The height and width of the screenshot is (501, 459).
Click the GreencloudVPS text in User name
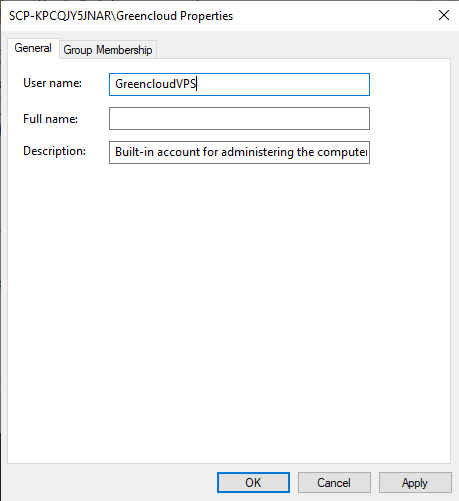(156, 84)
